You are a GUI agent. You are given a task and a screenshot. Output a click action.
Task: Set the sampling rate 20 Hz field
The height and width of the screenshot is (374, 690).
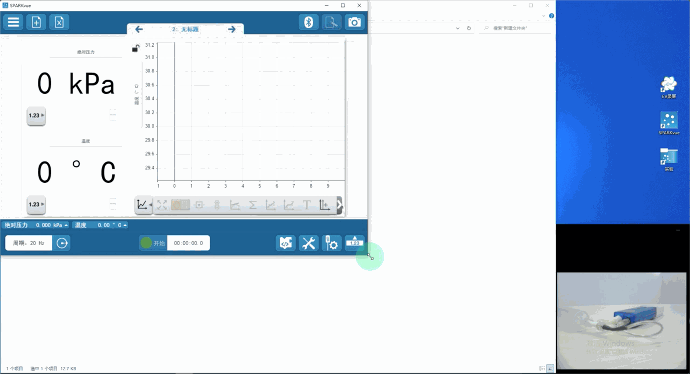point(29,243)
